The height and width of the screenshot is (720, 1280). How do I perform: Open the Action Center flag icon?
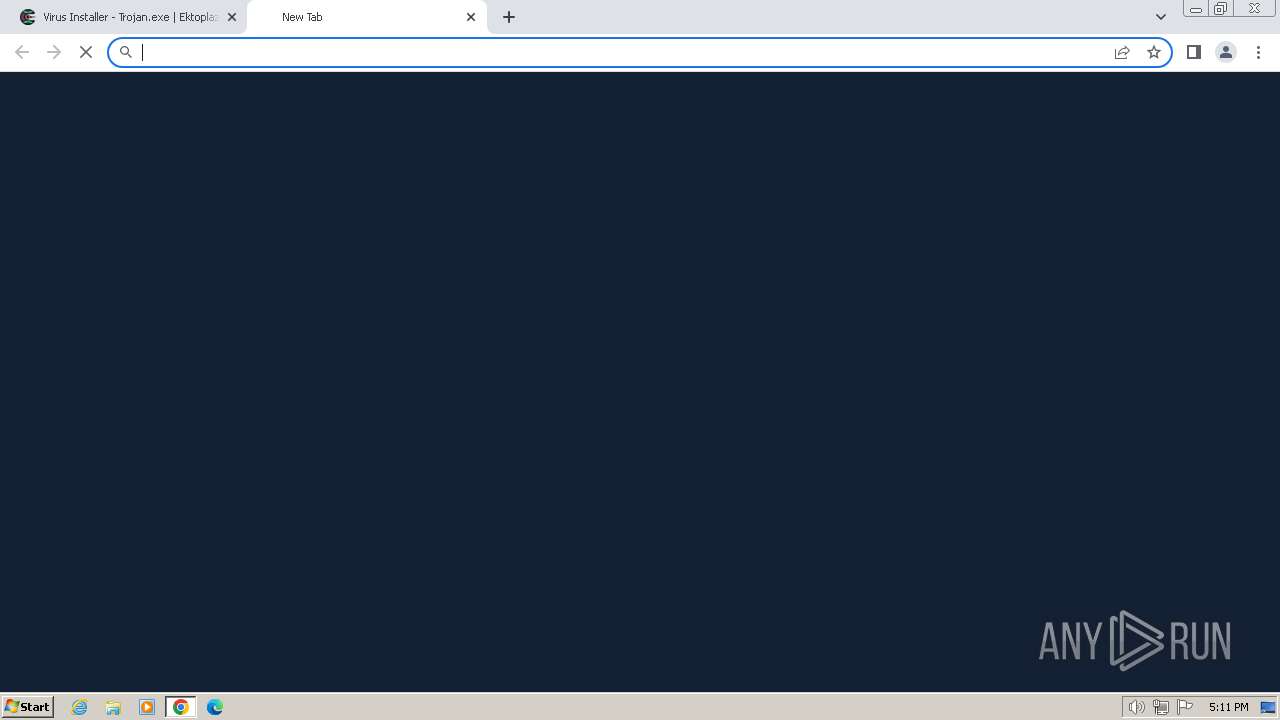(1185, 707)
